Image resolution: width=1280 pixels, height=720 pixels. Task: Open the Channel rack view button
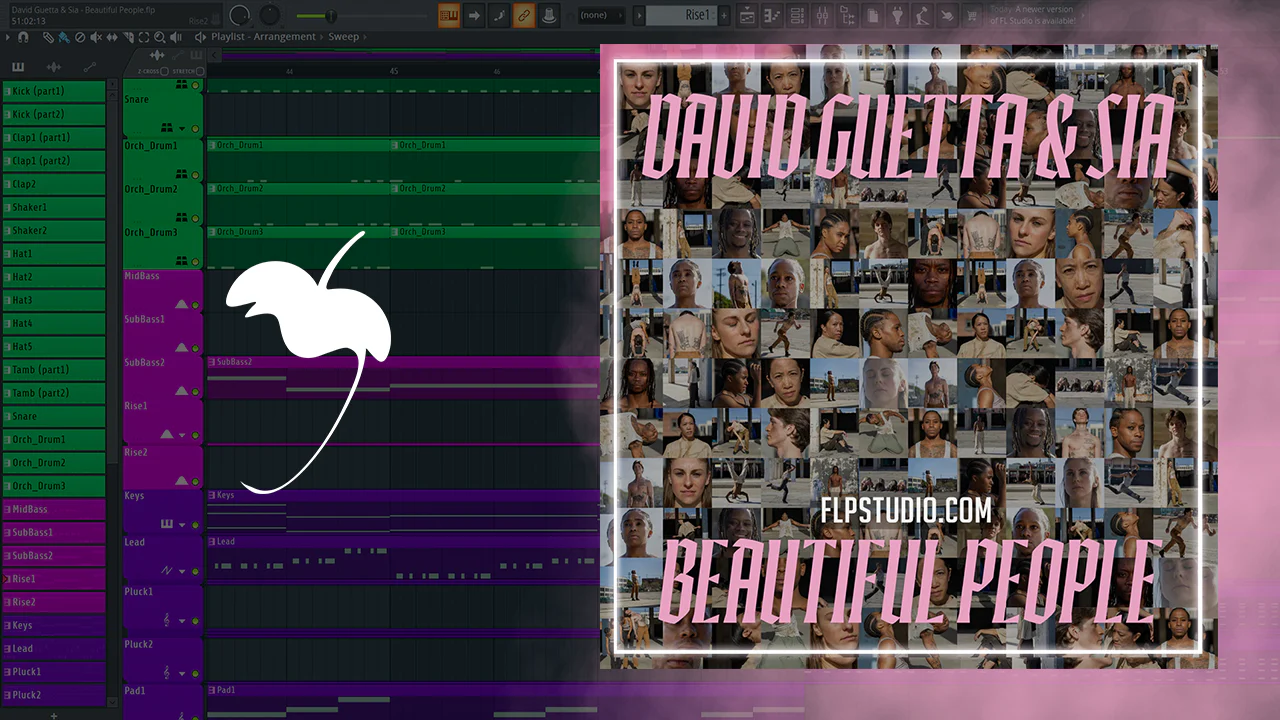(797, 15)
